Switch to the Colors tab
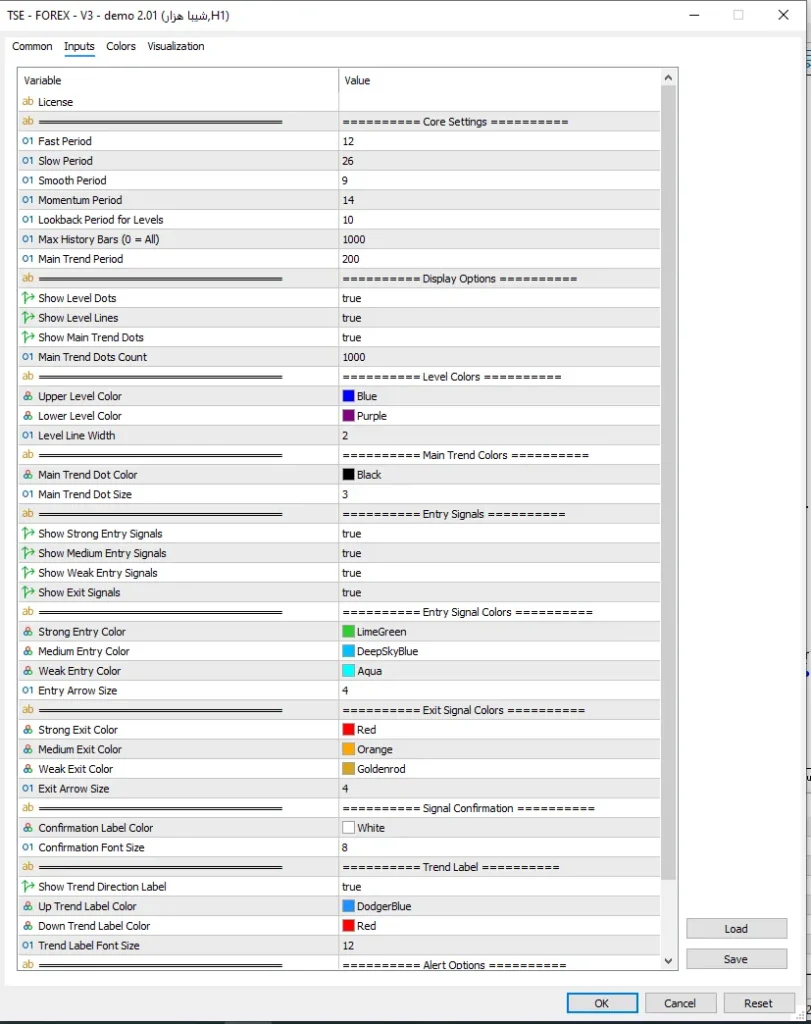811x1024 pixels. [x=121, y=46]
